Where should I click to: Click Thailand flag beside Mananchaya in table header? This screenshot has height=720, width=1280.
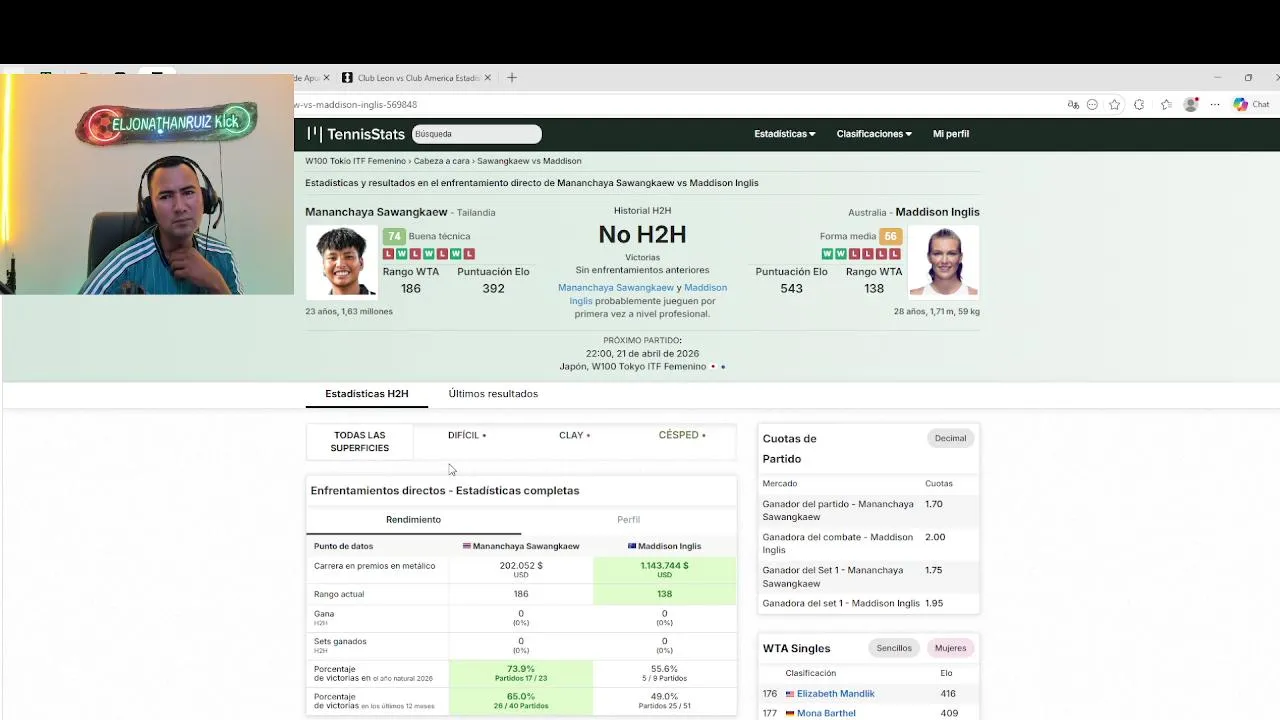point(467,547)
